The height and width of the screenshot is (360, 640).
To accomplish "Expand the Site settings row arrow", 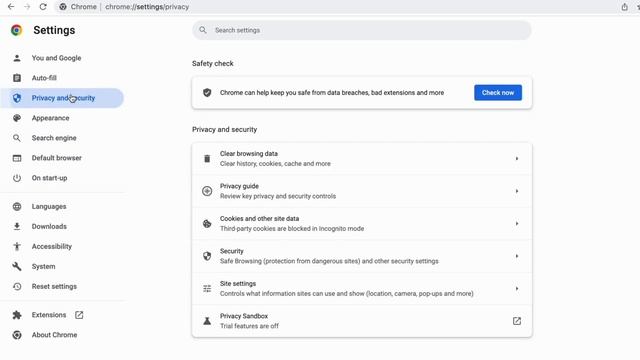I will (517, 289).
